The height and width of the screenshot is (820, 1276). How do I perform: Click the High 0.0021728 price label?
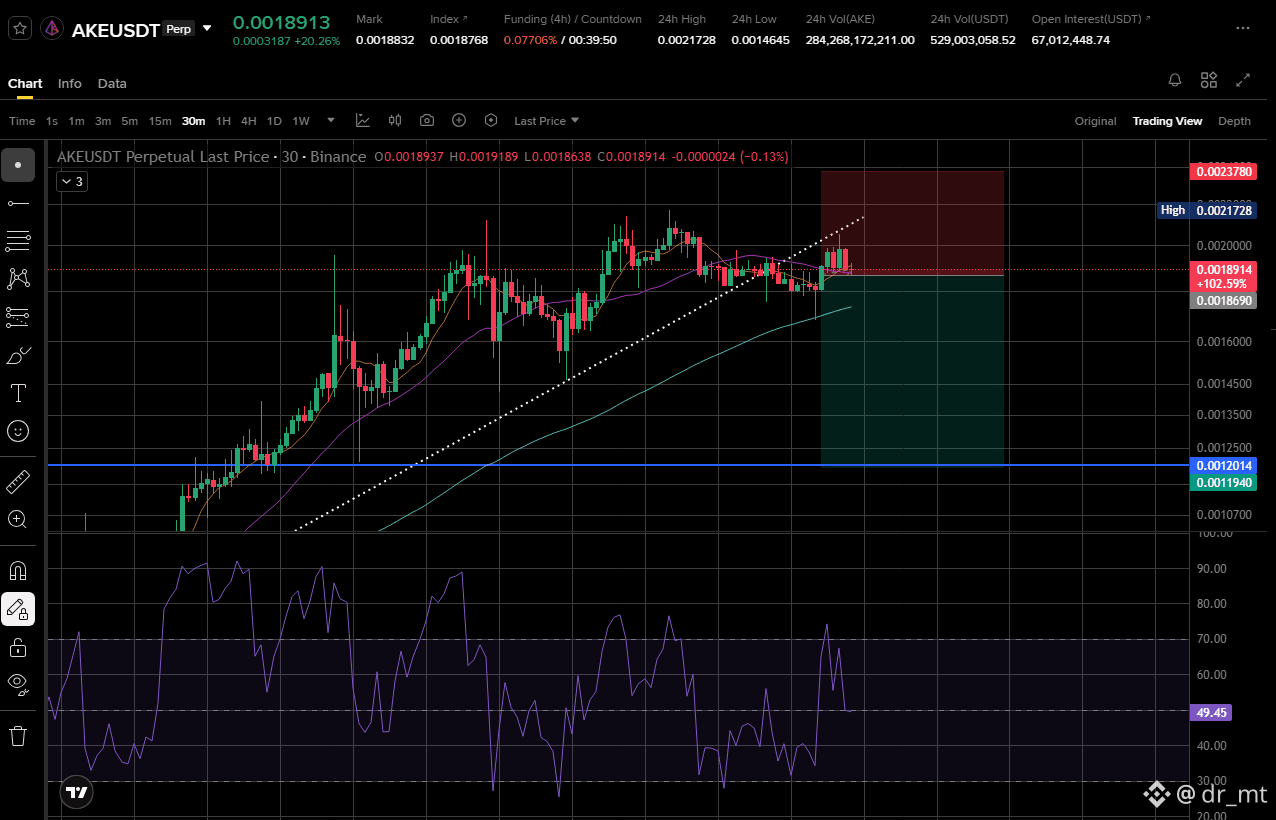(x=1207, y=210)
